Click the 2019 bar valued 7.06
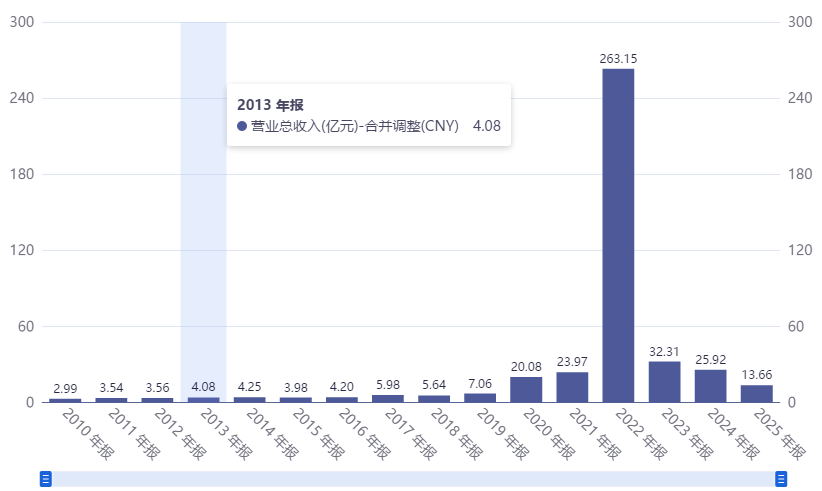The height and width of the screenshot is (491, 822). coord(480,398)
